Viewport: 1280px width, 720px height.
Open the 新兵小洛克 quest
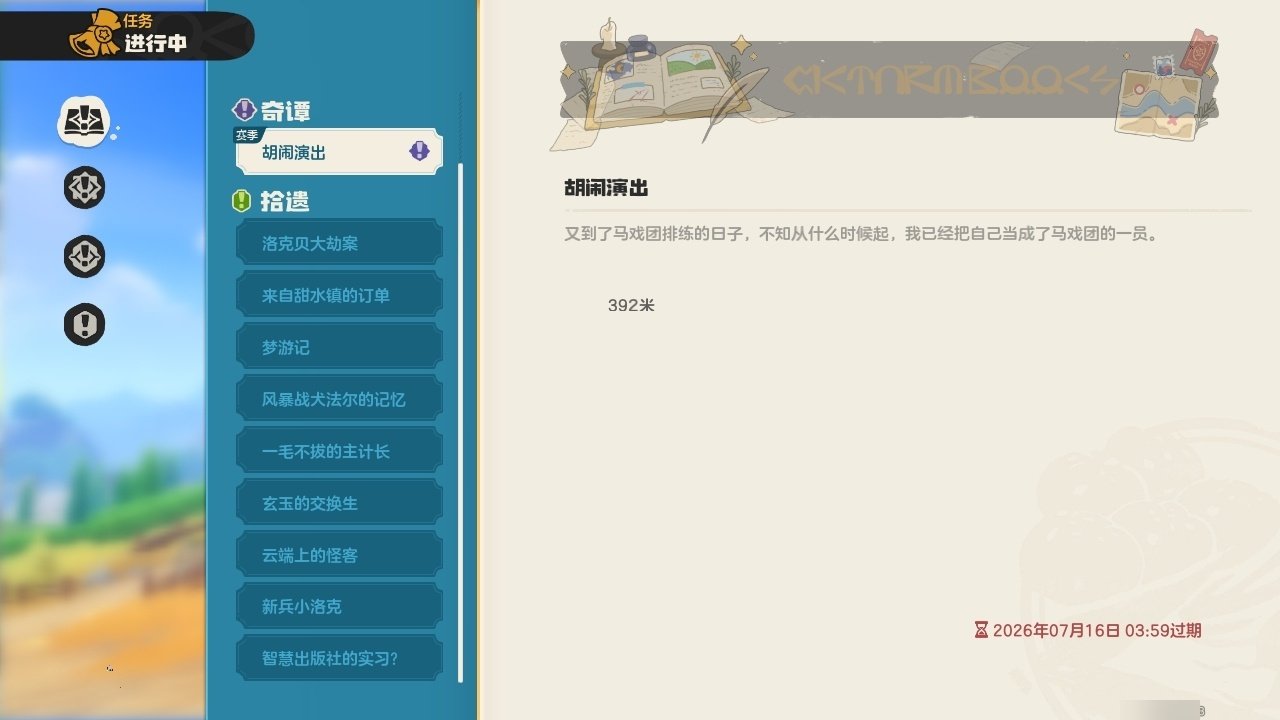point(339,607)
